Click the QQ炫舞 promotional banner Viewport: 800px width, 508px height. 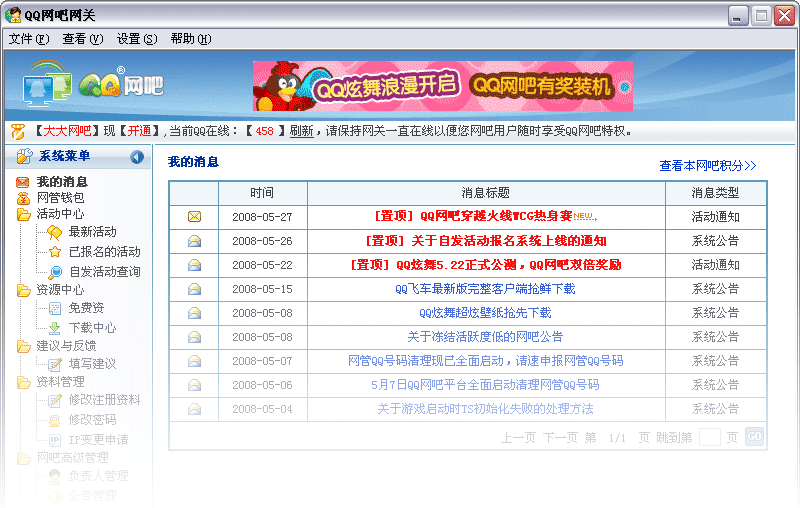pos(443,86)
